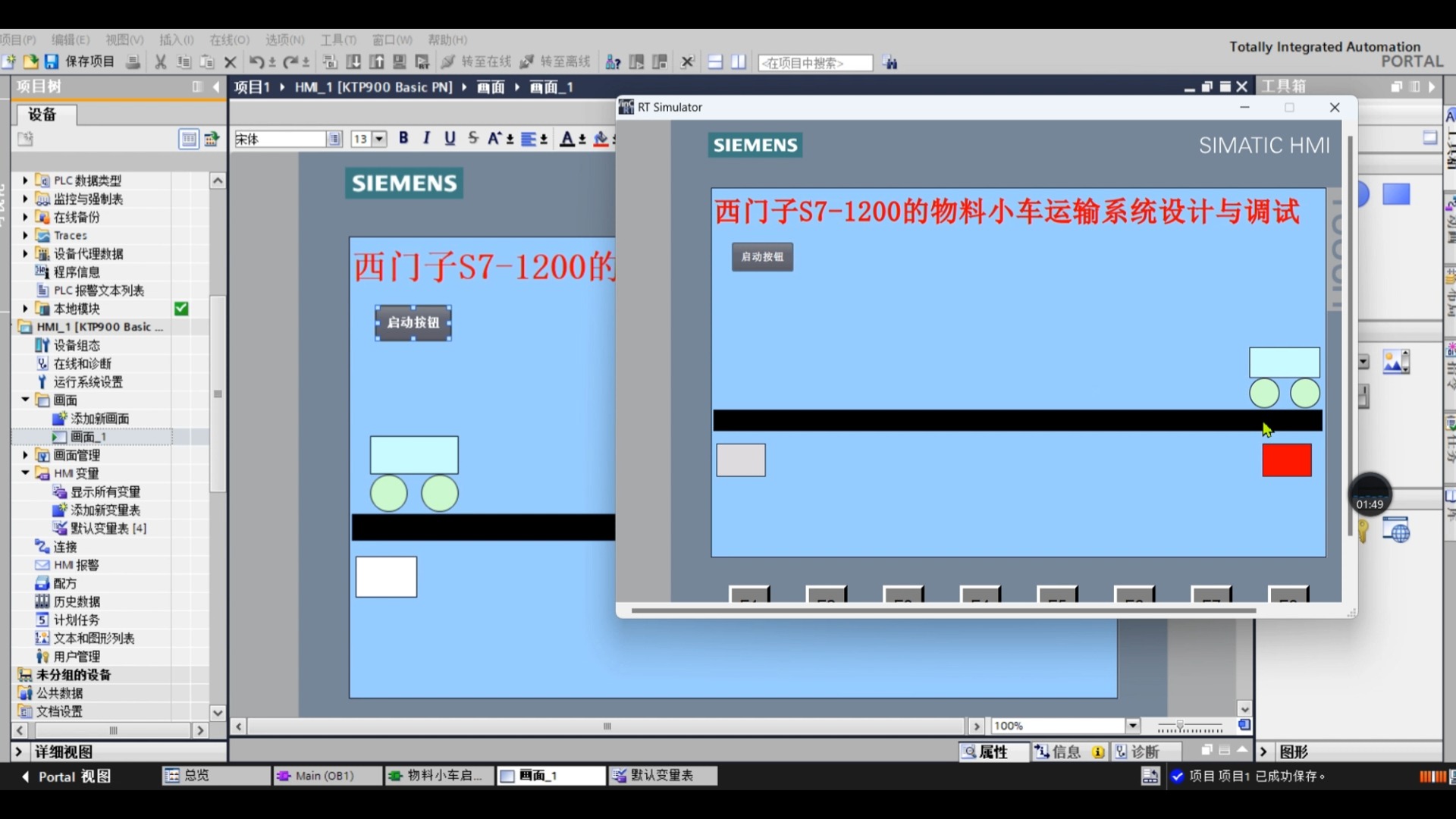Open the 在线(O) menu

(x=229, y=39)
